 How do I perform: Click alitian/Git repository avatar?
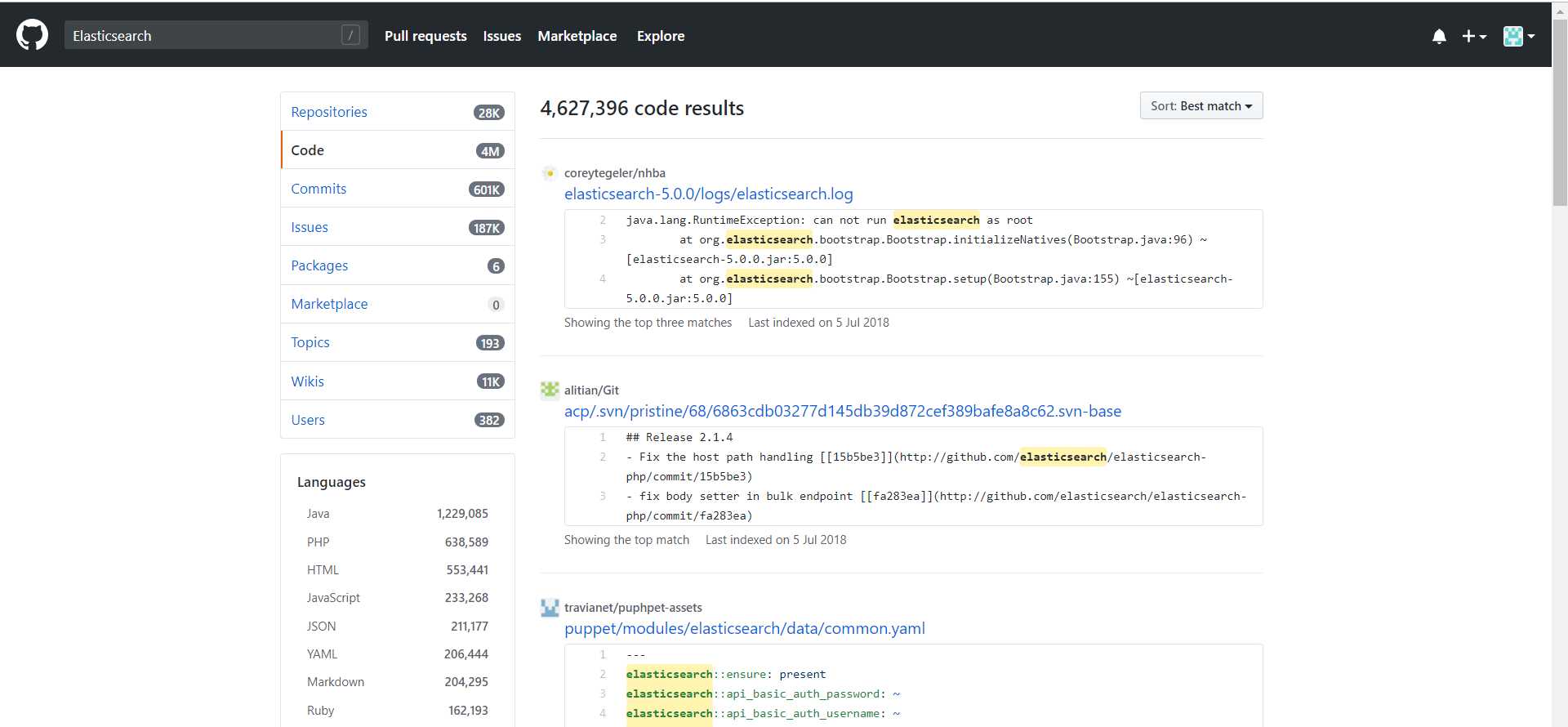pyautogui.click(x=550, y=390)
